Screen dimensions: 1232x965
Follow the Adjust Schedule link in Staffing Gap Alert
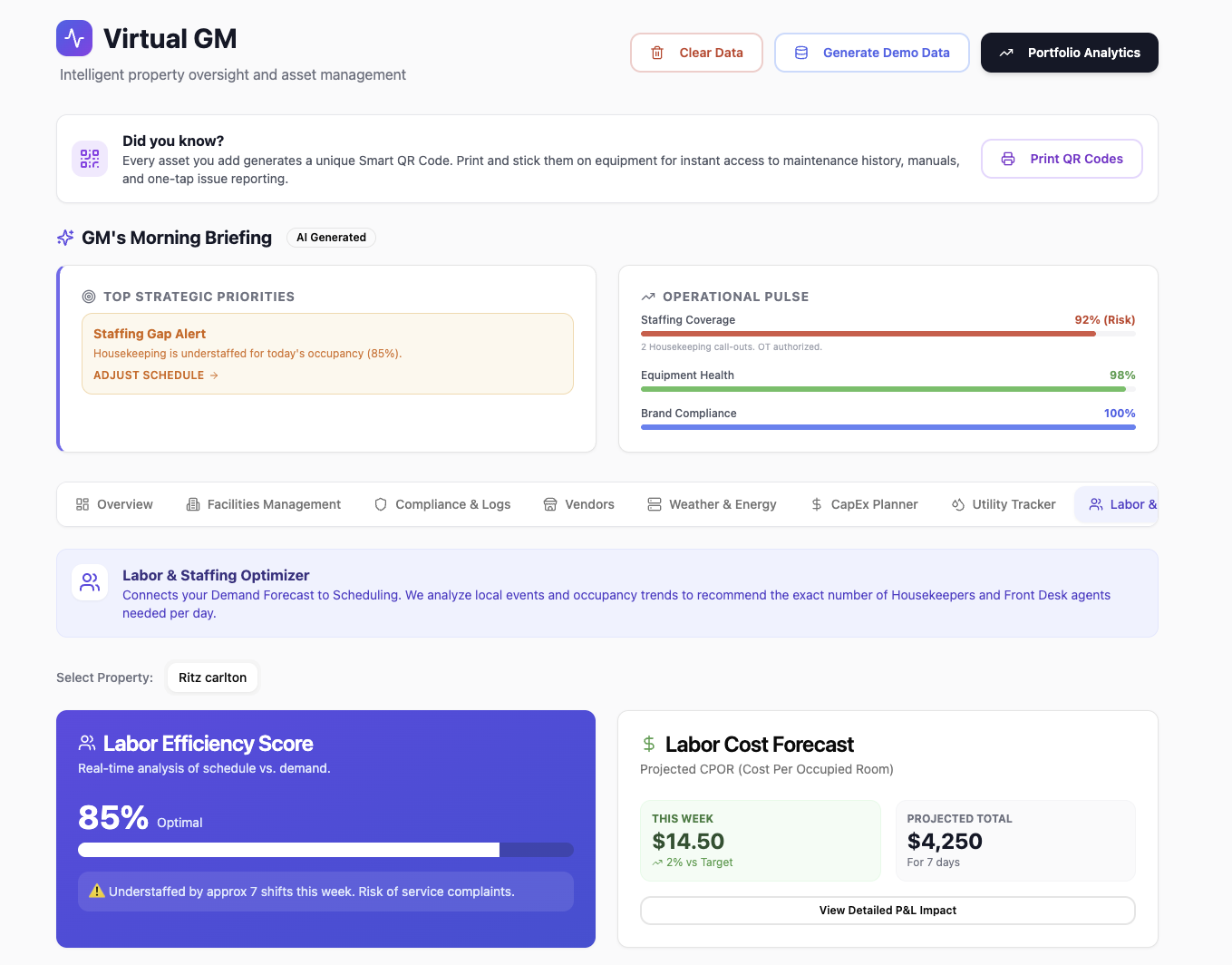click(155, 375)
